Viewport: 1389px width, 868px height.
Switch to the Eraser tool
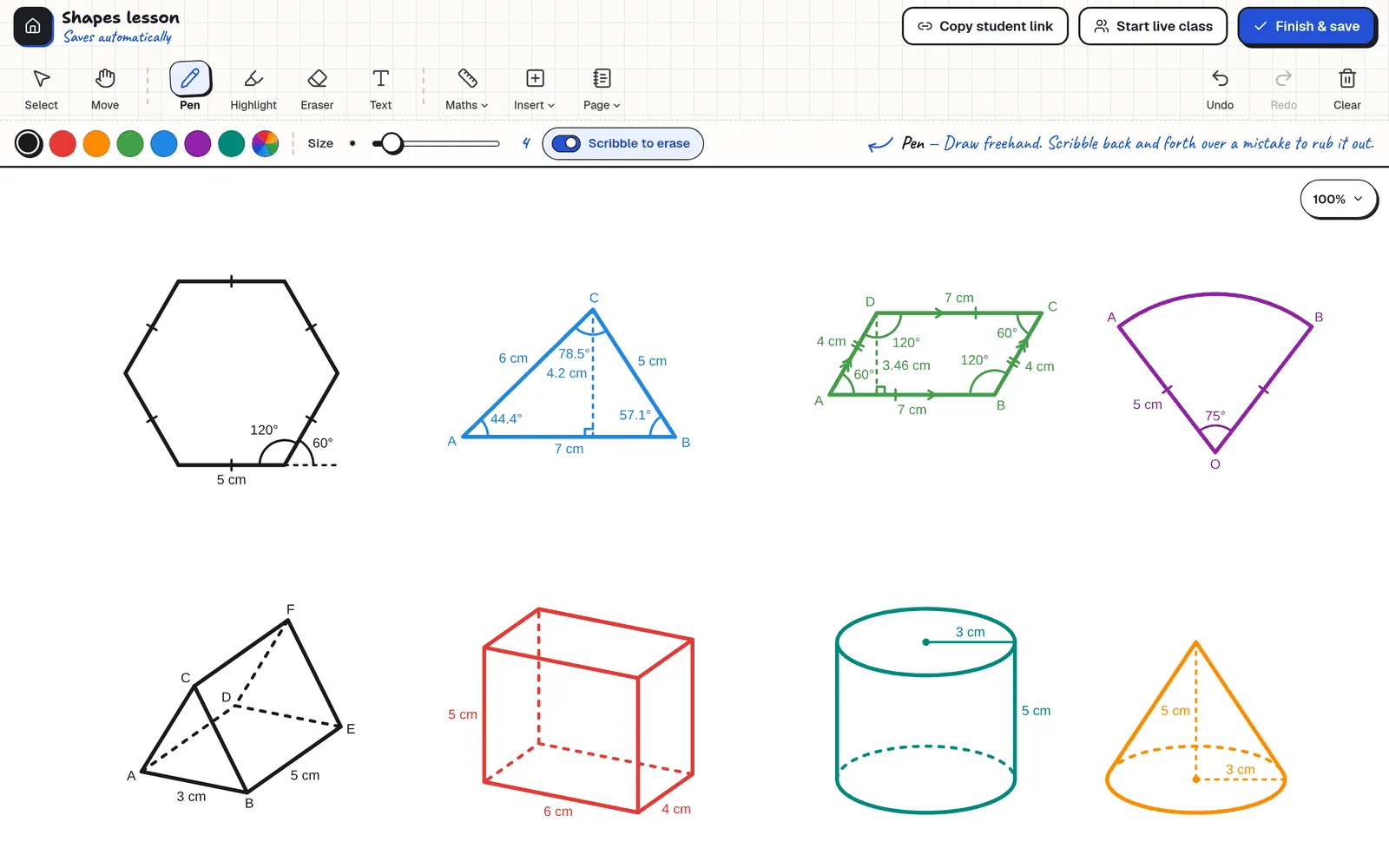(x=317, y=88)
